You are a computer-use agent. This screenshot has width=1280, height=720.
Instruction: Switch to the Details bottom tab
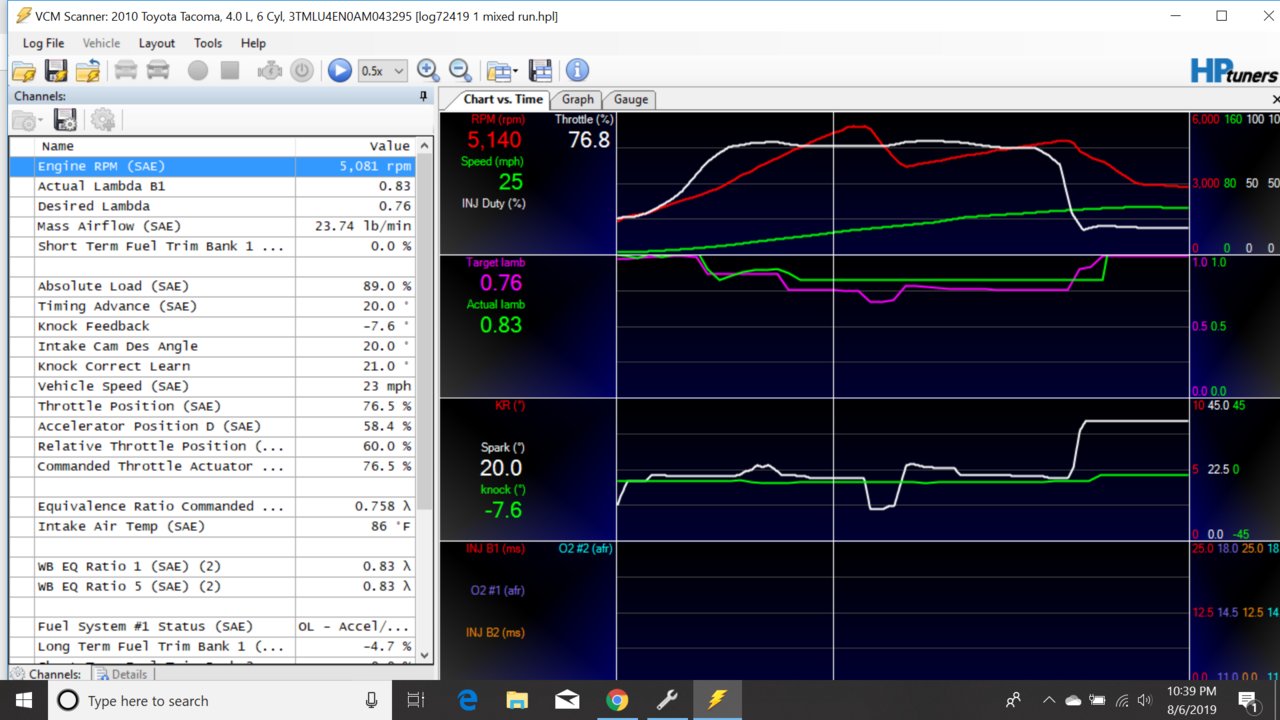coord(121,674)
